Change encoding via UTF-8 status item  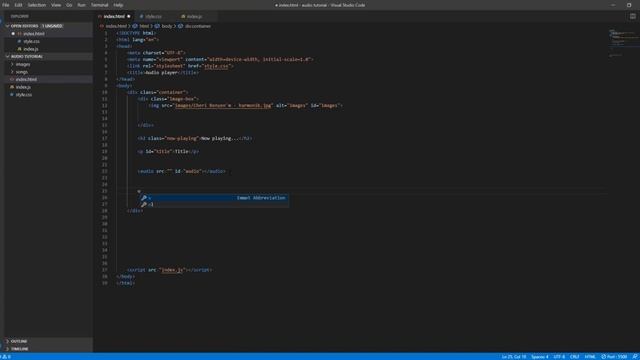point(559,357)
